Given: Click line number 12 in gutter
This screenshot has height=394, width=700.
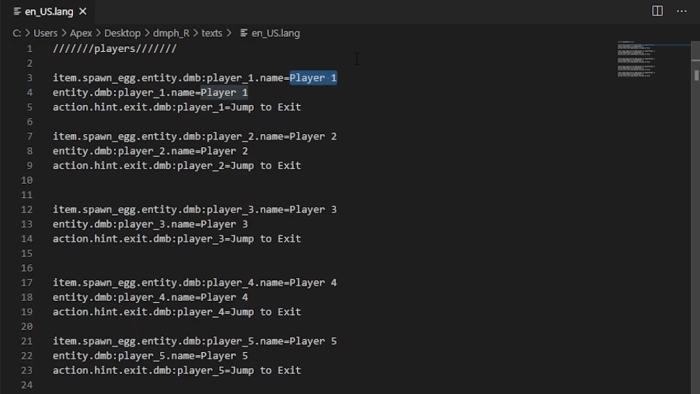Looking at the screenshot, I should tap(27, 210).
